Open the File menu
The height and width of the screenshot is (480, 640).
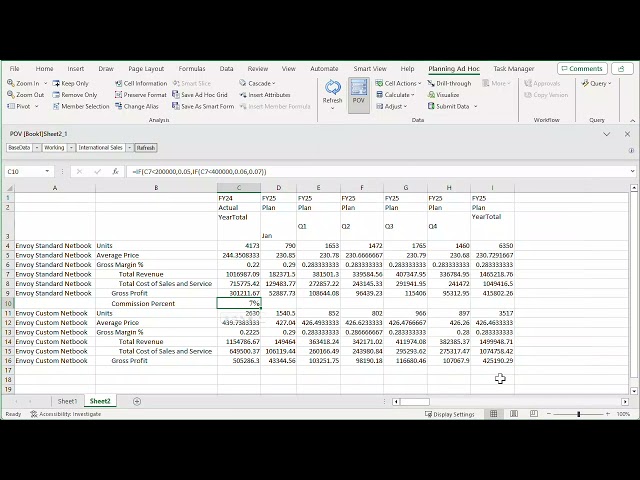(14, 69)
